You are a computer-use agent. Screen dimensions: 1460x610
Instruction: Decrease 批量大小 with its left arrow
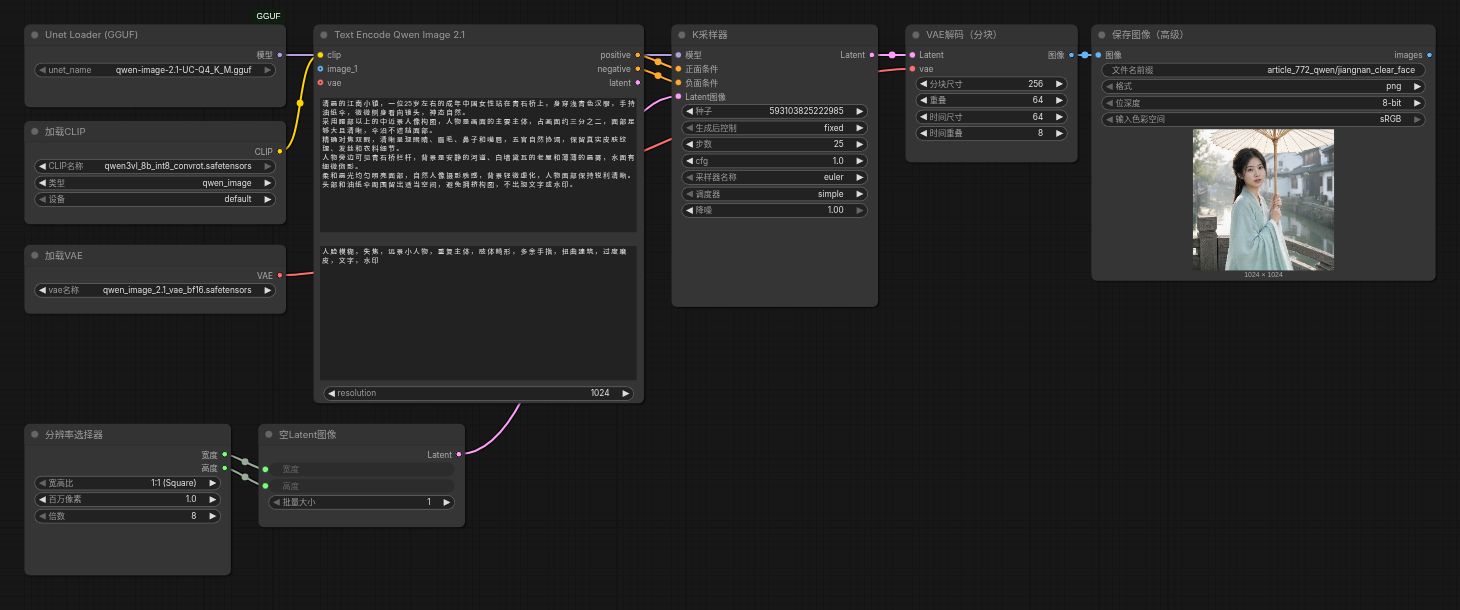tap(276, 502)
